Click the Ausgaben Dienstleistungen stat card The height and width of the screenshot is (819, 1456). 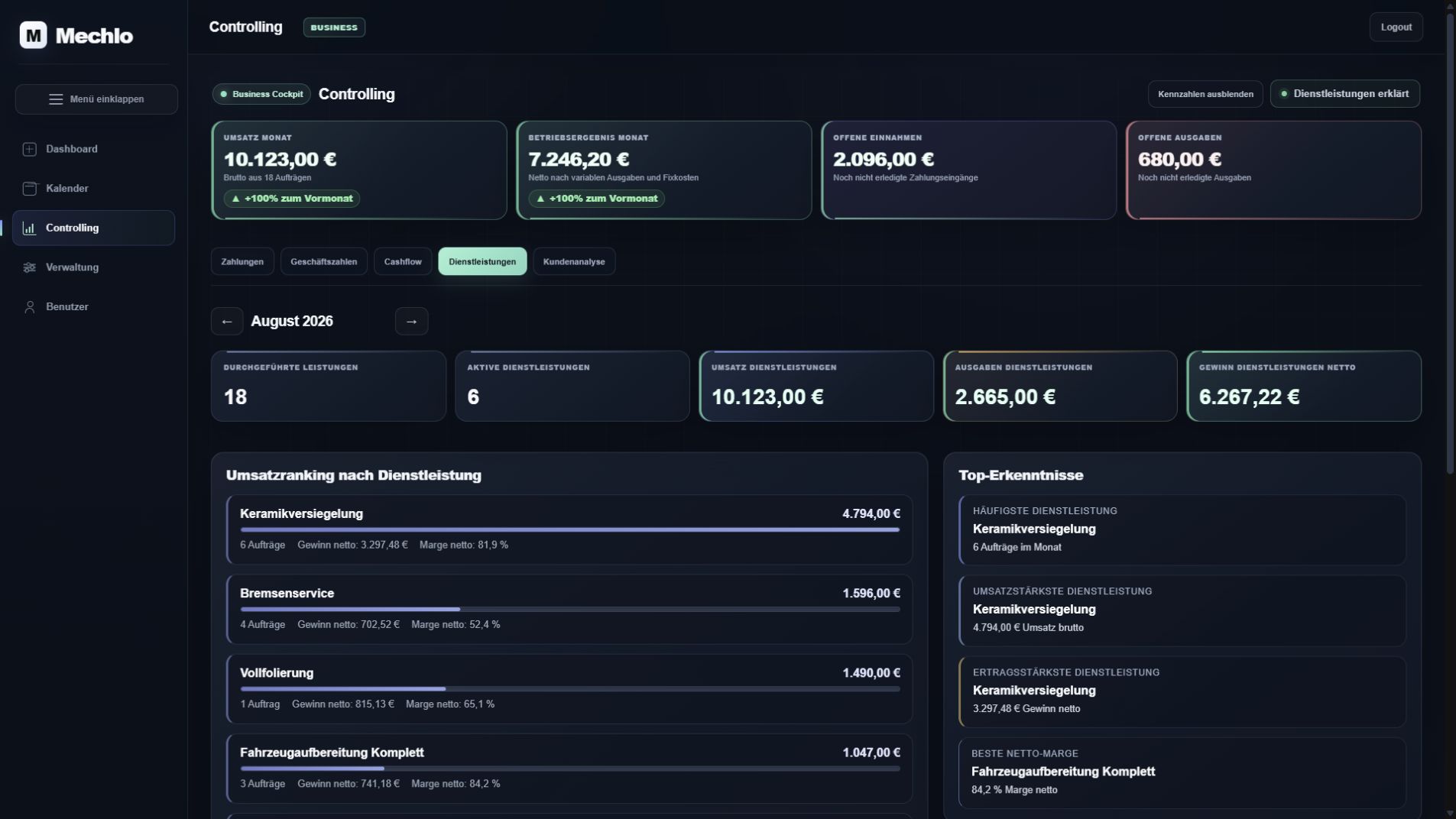(x=1060, y=386)
